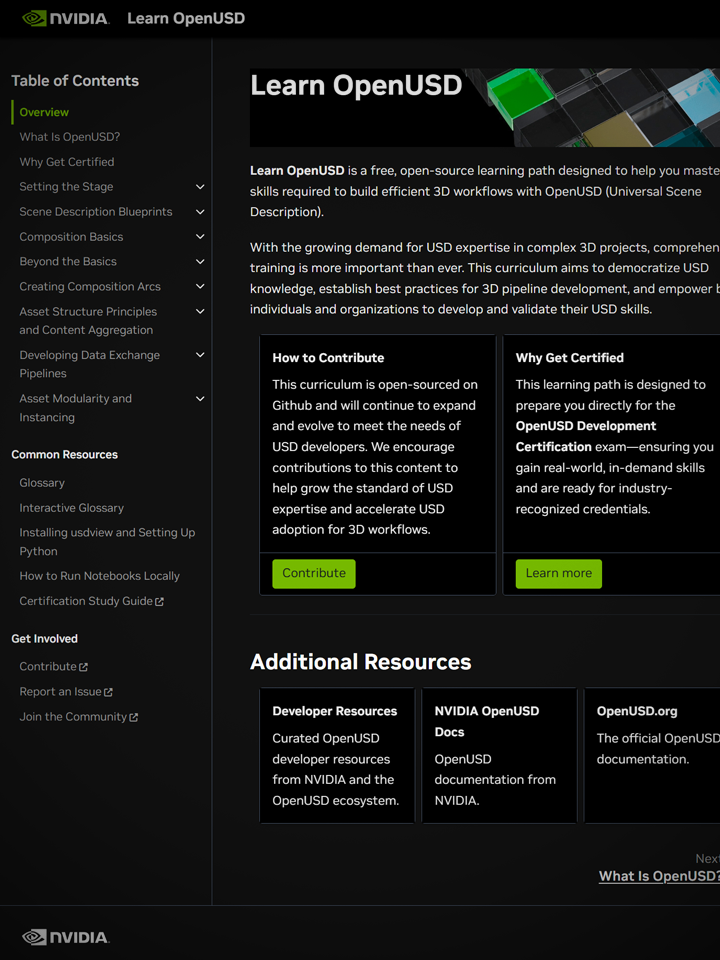The image size is (720, 960).
Task: Click the green Learn more button
Action: [x=558, y=574]
